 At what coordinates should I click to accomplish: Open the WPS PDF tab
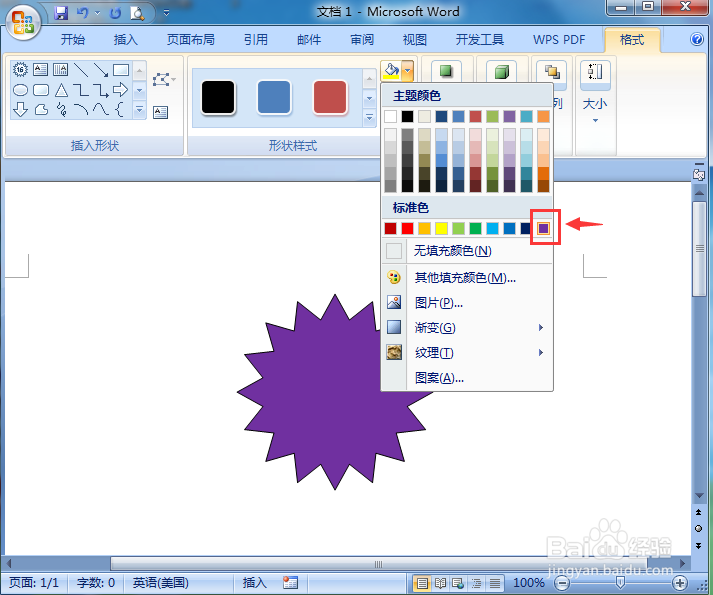(x=559, y=40)
